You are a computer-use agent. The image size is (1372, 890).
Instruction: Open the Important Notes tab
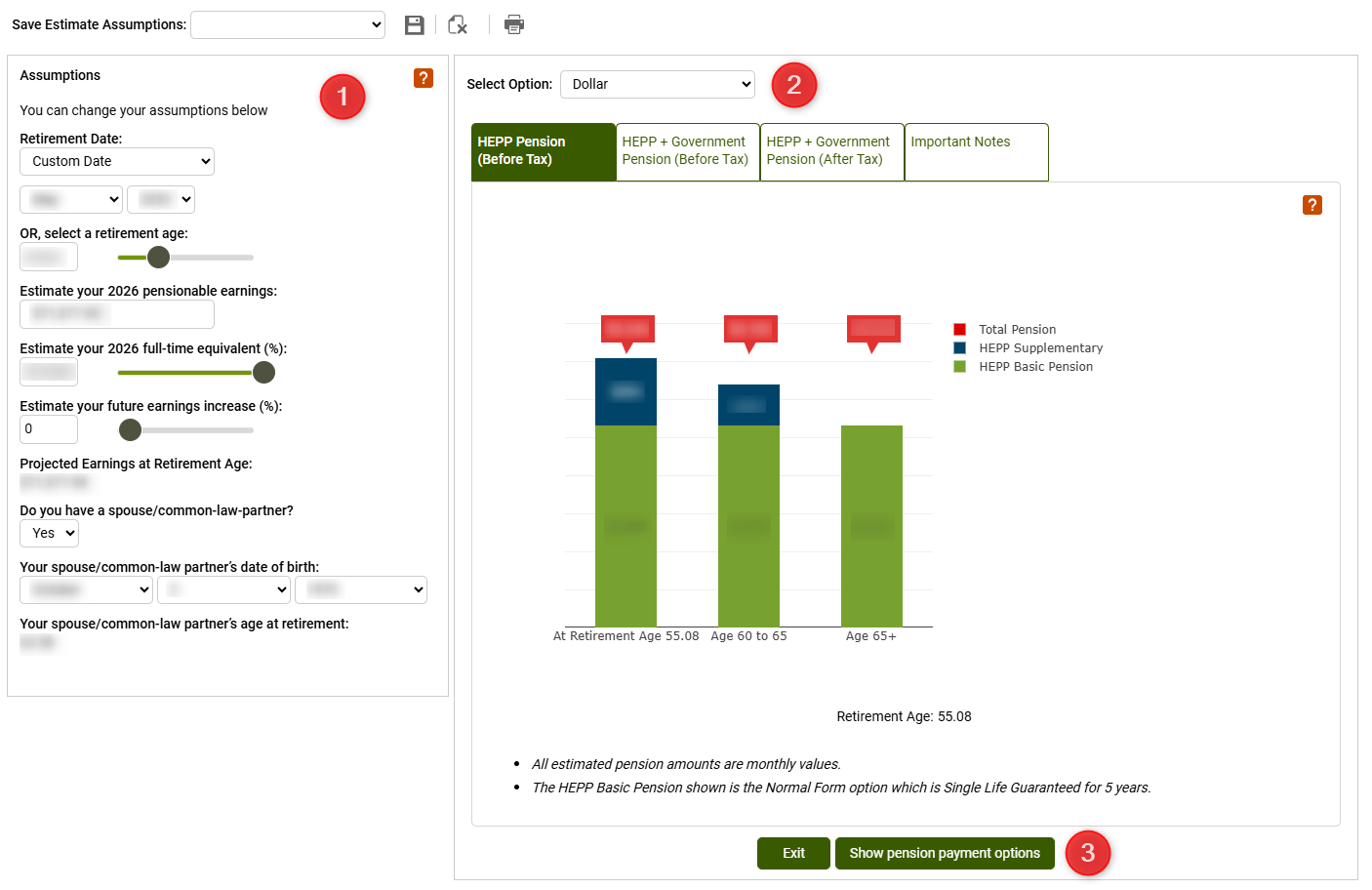977,151
